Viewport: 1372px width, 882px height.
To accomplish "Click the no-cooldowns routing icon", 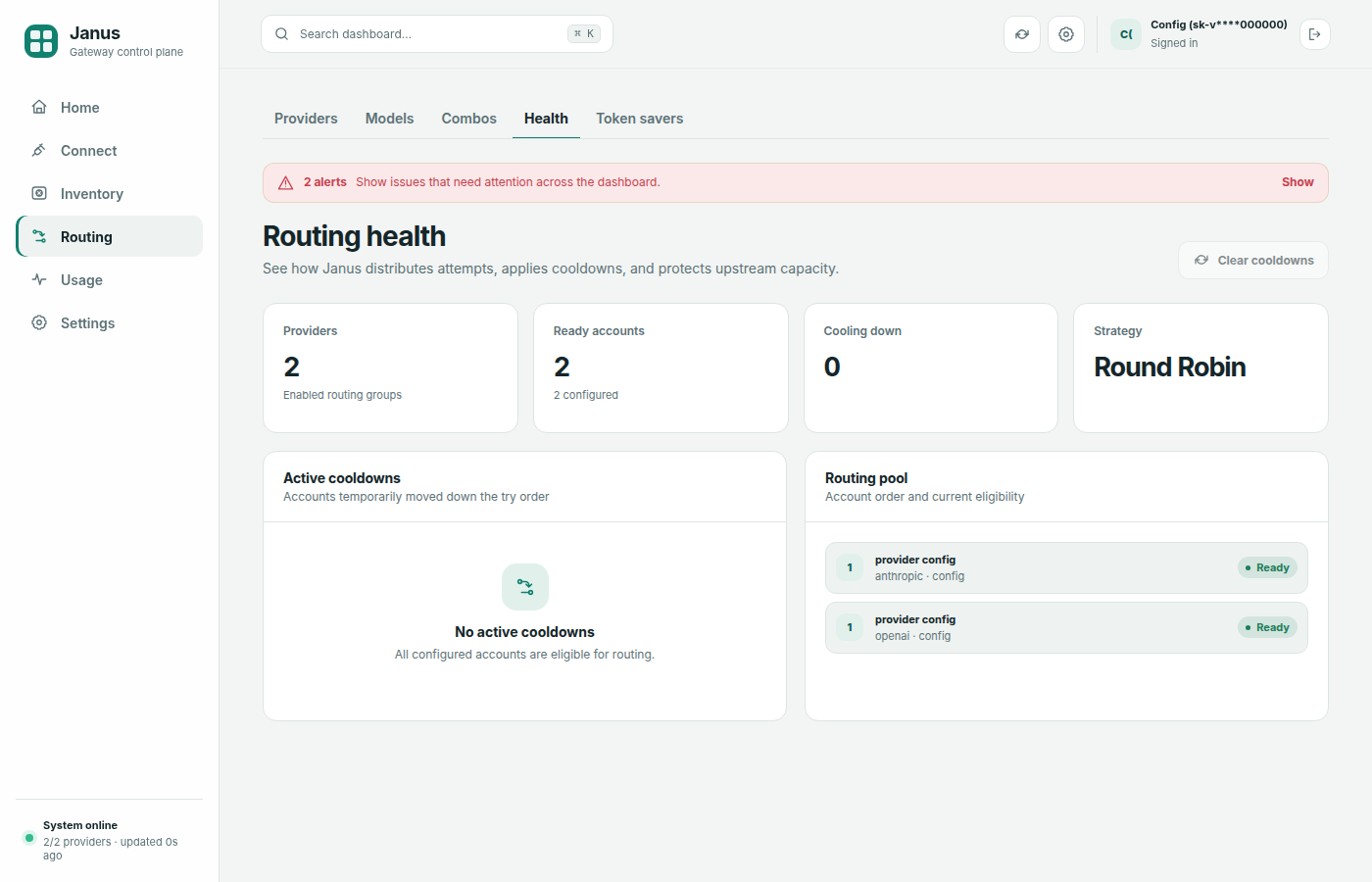I will [x=525, y=587].
